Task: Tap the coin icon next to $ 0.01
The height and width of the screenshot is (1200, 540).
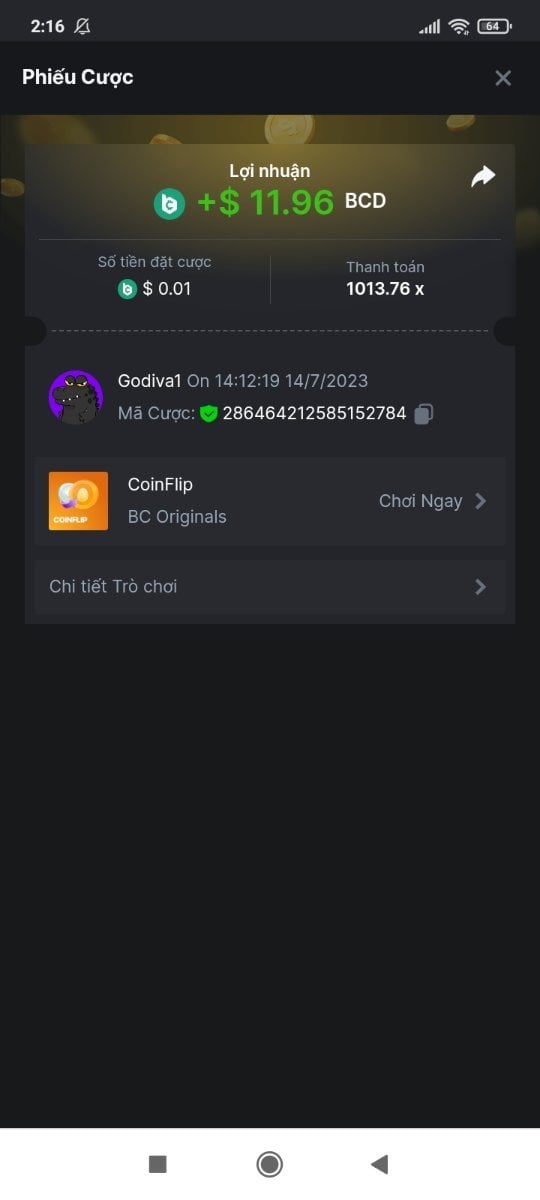Action: [127, 289]
